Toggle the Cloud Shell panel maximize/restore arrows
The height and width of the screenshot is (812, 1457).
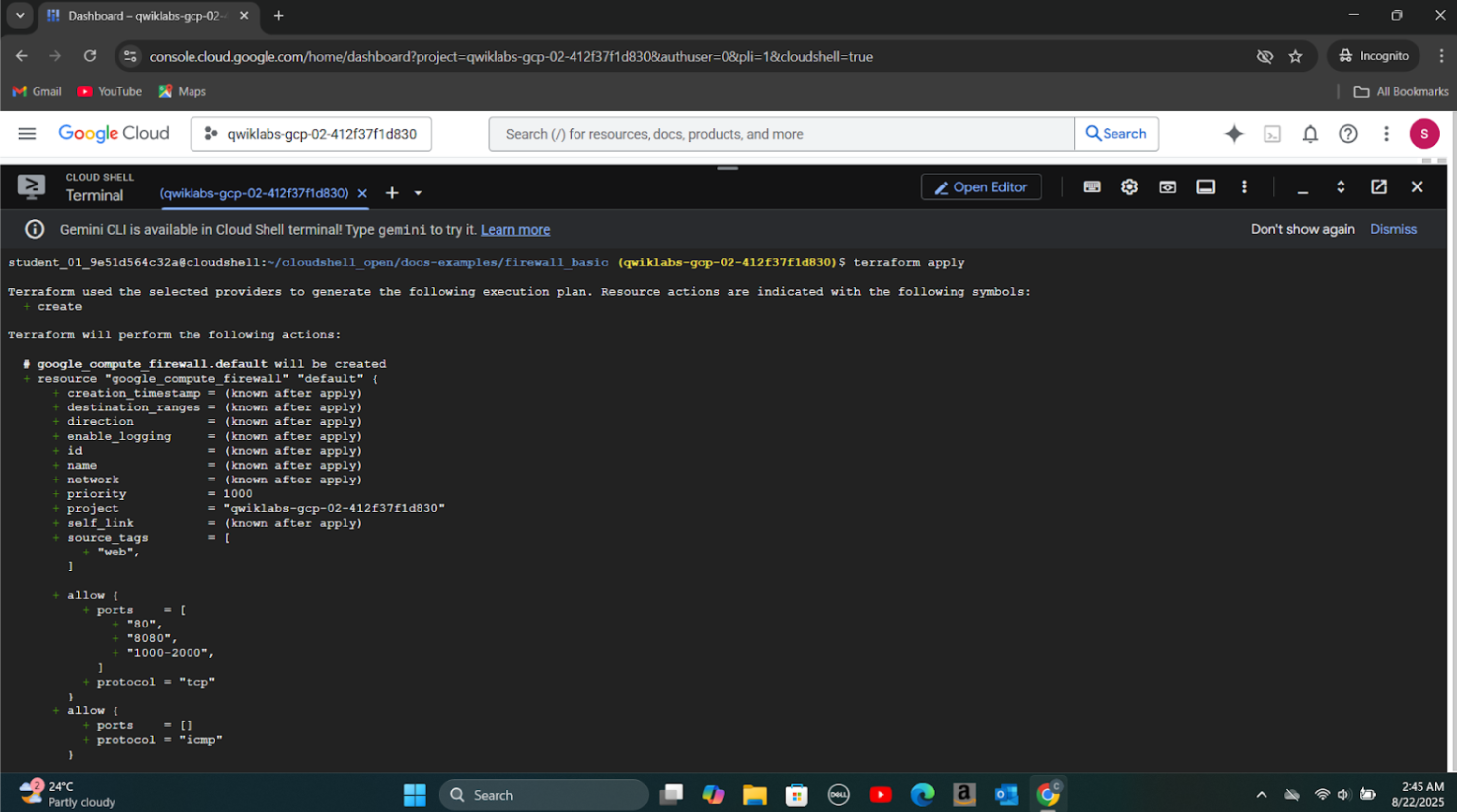[x=1340, y=187]
